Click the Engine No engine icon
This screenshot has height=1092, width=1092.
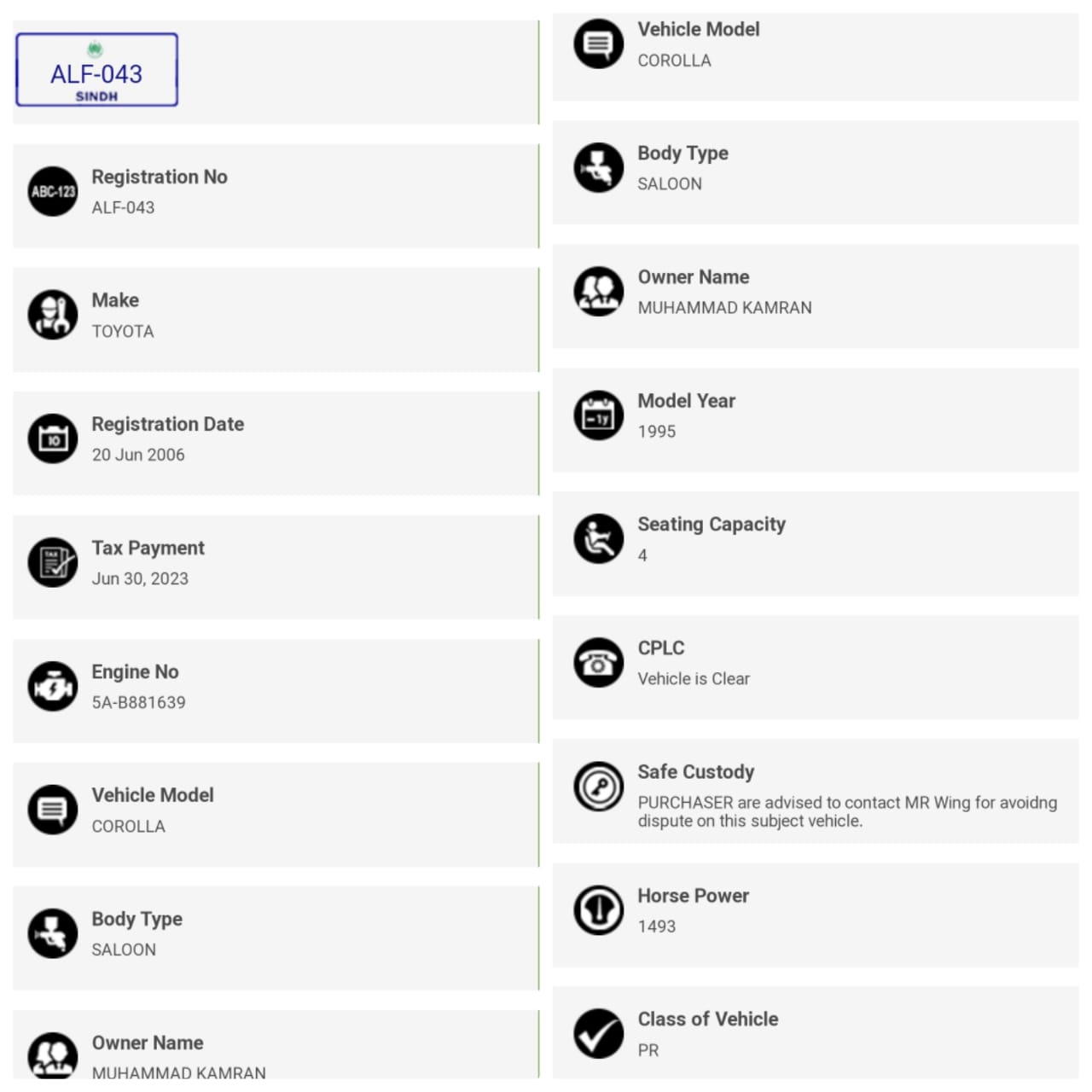pos(53,686)
